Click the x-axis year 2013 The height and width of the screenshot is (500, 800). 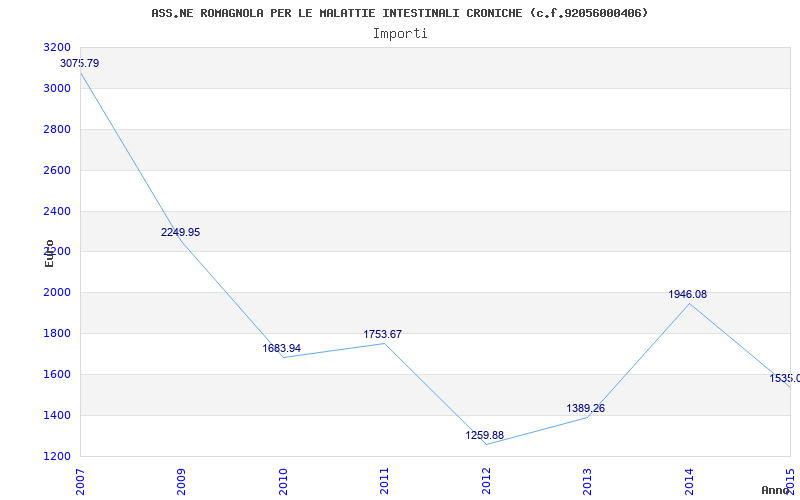tap(587, 481)
